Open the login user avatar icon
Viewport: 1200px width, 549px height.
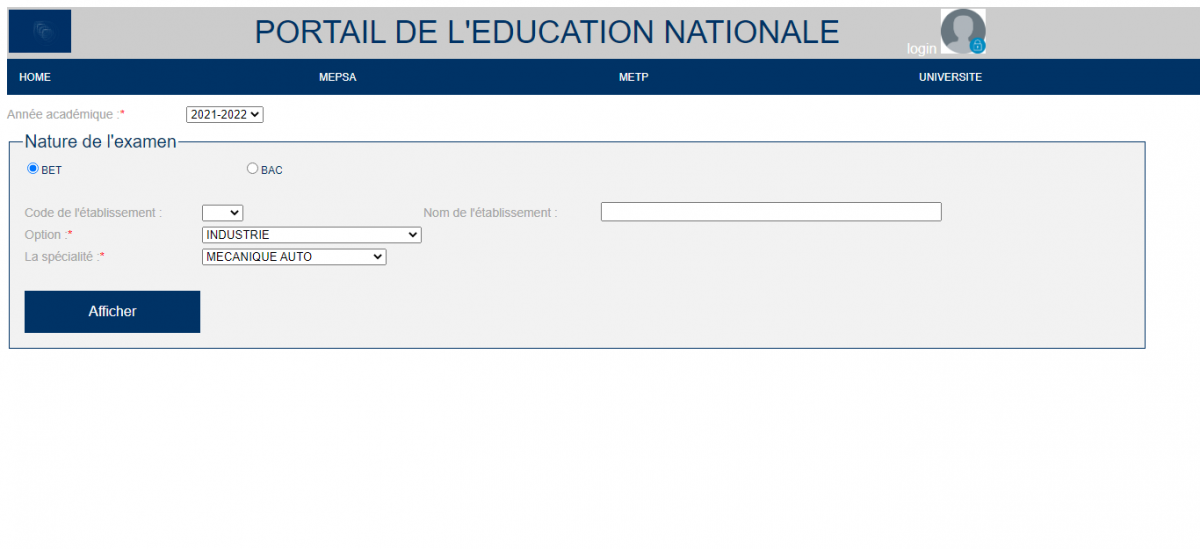point(963,32)
